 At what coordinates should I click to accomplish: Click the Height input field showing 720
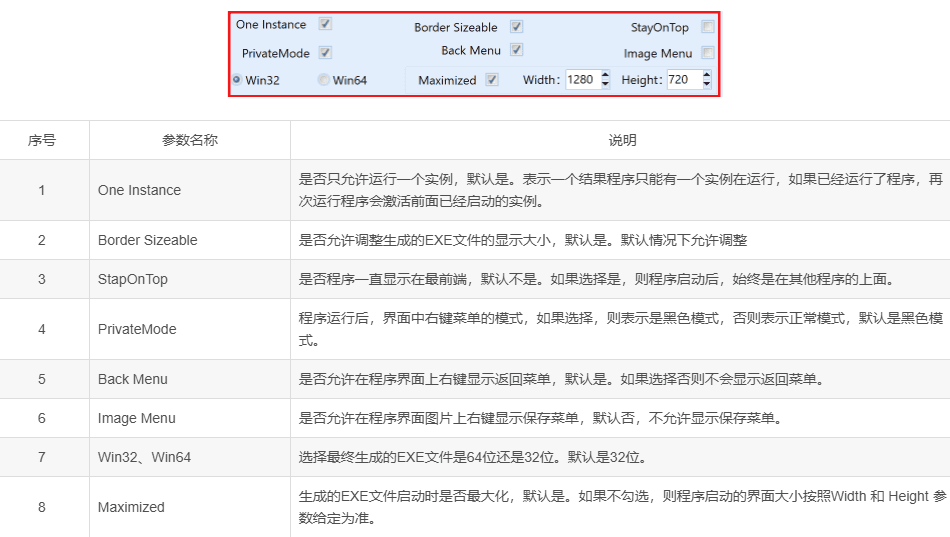[683, 80]
